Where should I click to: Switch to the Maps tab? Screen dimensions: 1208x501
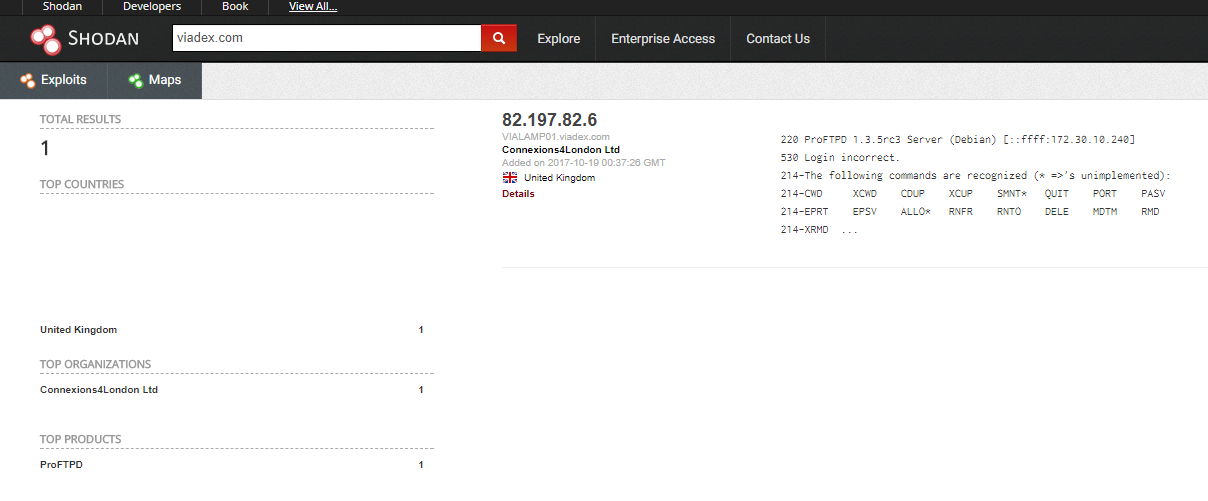[154, 80]
